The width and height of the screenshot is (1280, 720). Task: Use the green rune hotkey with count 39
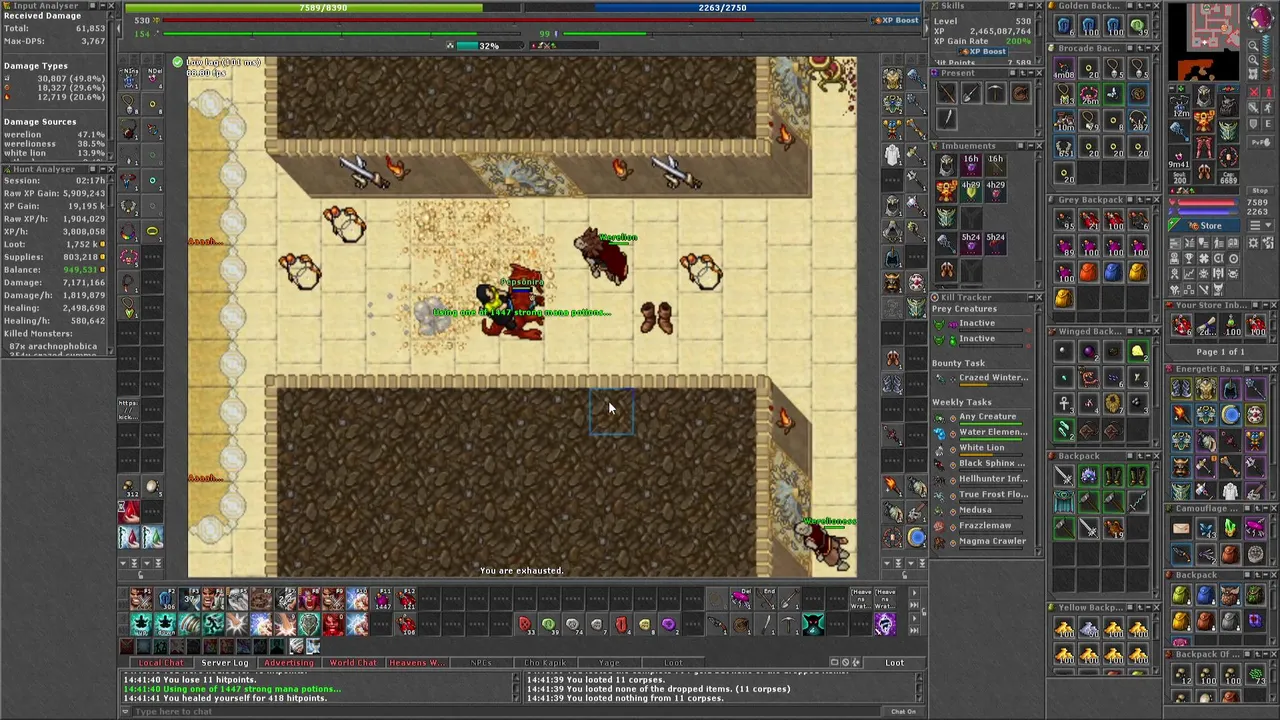coord(549,625)
